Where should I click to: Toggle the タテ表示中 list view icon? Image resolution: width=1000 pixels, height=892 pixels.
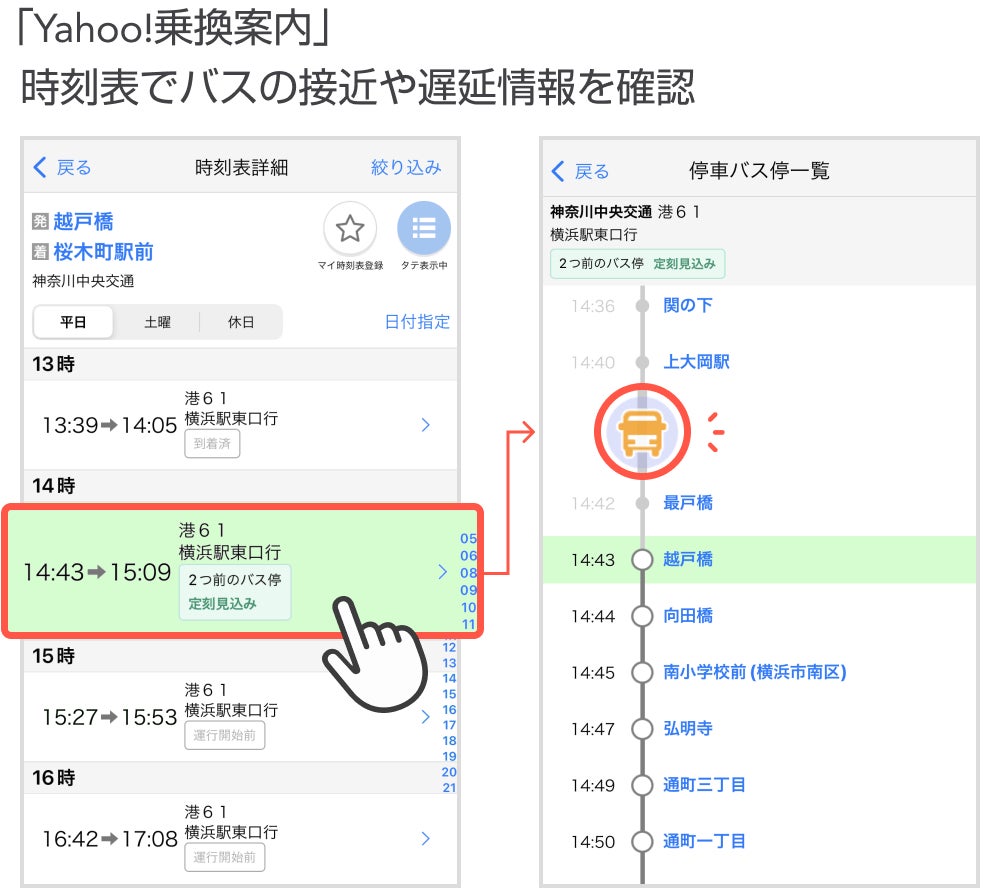pos(423,228)
